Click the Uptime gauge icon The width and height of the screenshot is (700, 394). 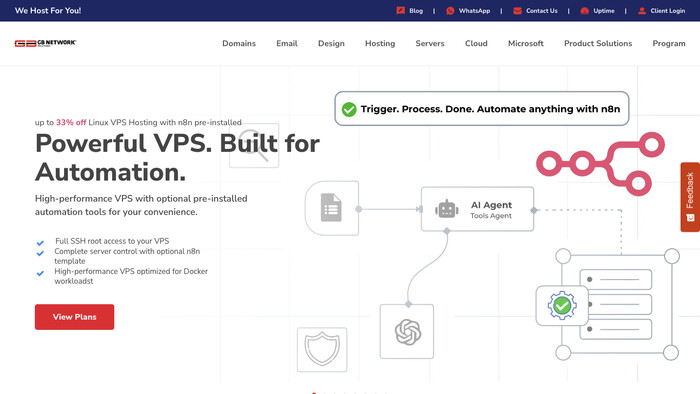[x=584, y=11]
